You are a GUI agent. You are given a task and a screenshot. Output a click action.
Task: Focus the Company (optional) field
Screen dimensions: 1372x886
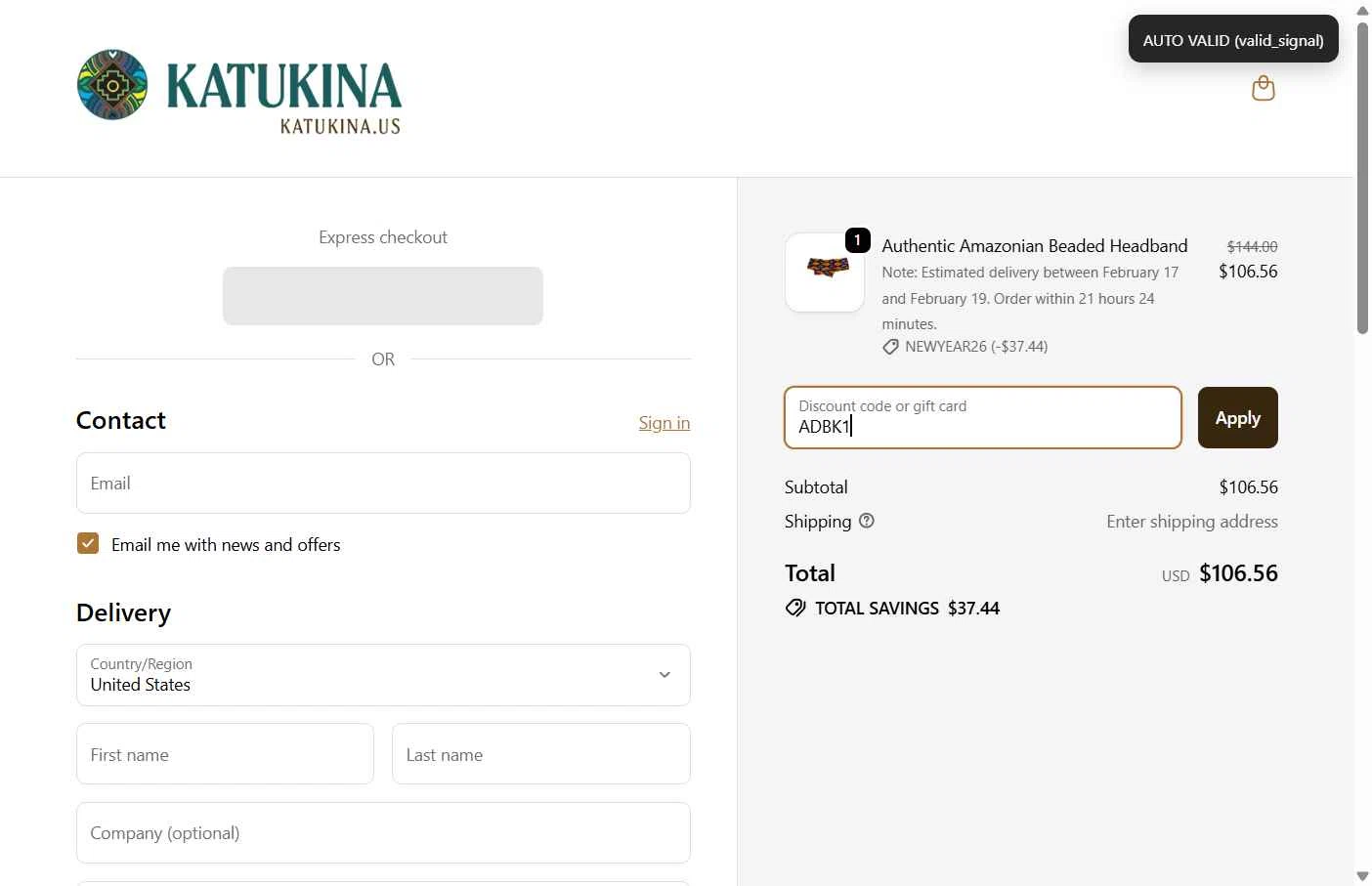383,833
